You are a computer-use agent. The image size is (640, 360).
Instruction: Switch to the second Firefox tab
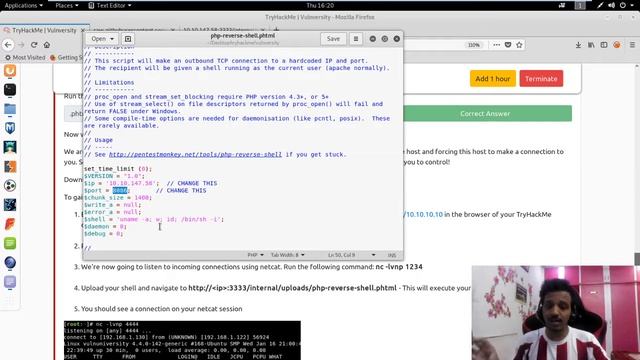[x=133, y=30]
